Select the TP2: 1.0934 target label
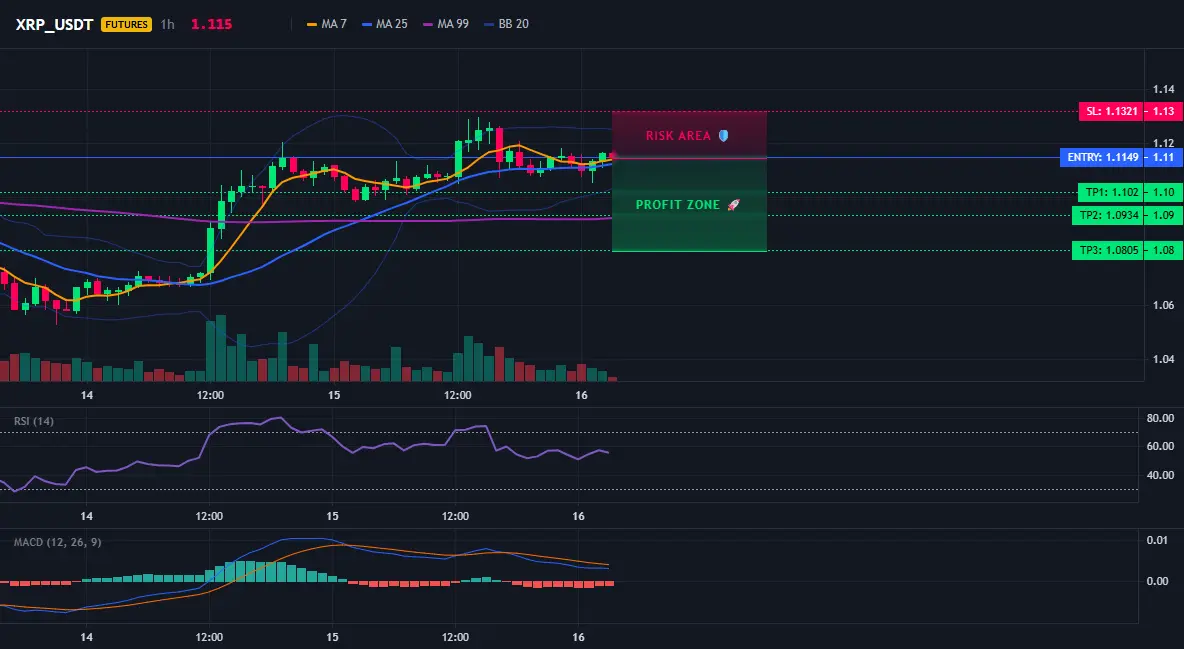The image size is (1184, 649). click(1108, 215)
